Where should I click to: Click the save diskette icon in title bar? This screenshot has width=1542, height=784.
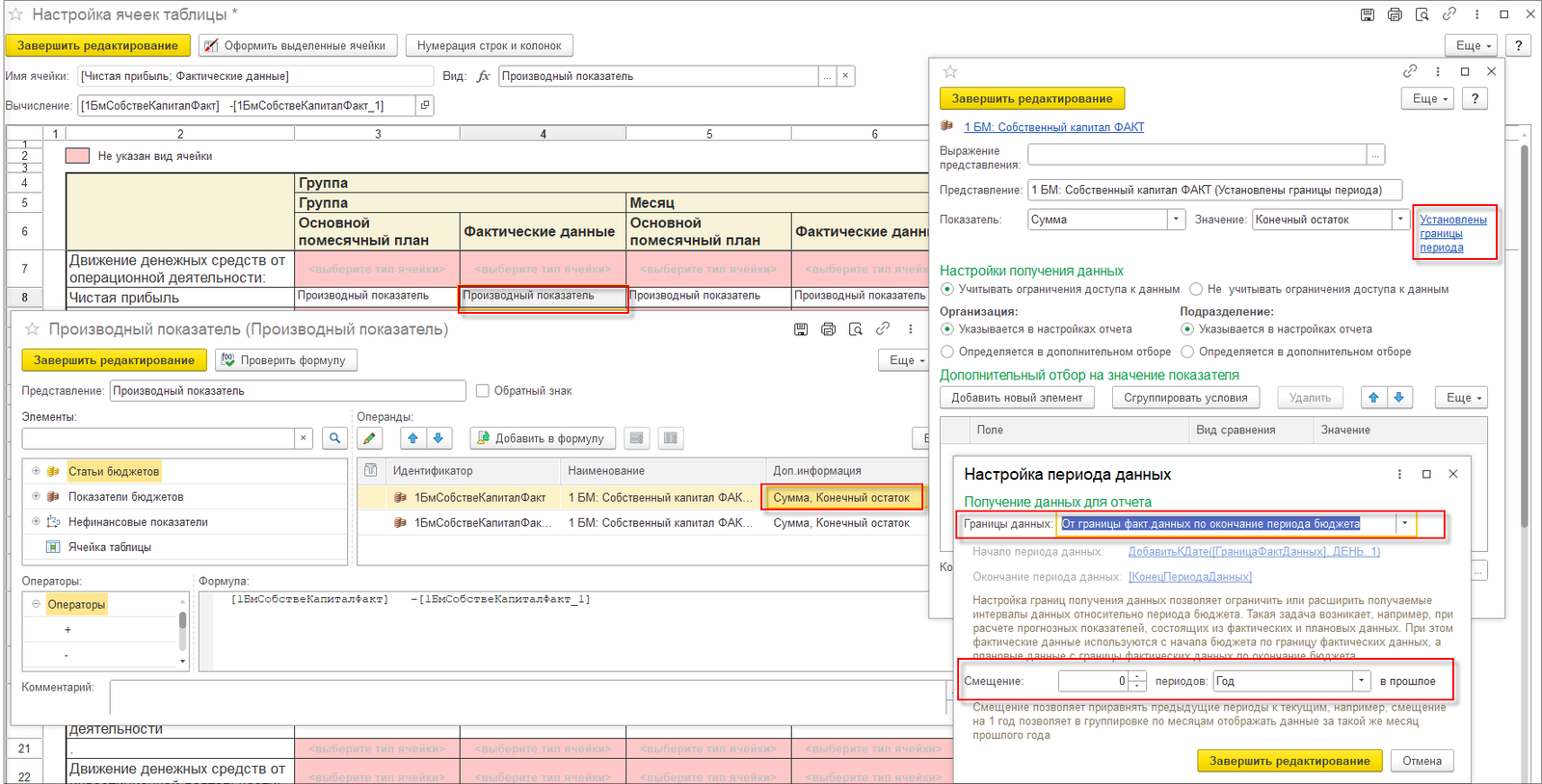click(1368, 14)
